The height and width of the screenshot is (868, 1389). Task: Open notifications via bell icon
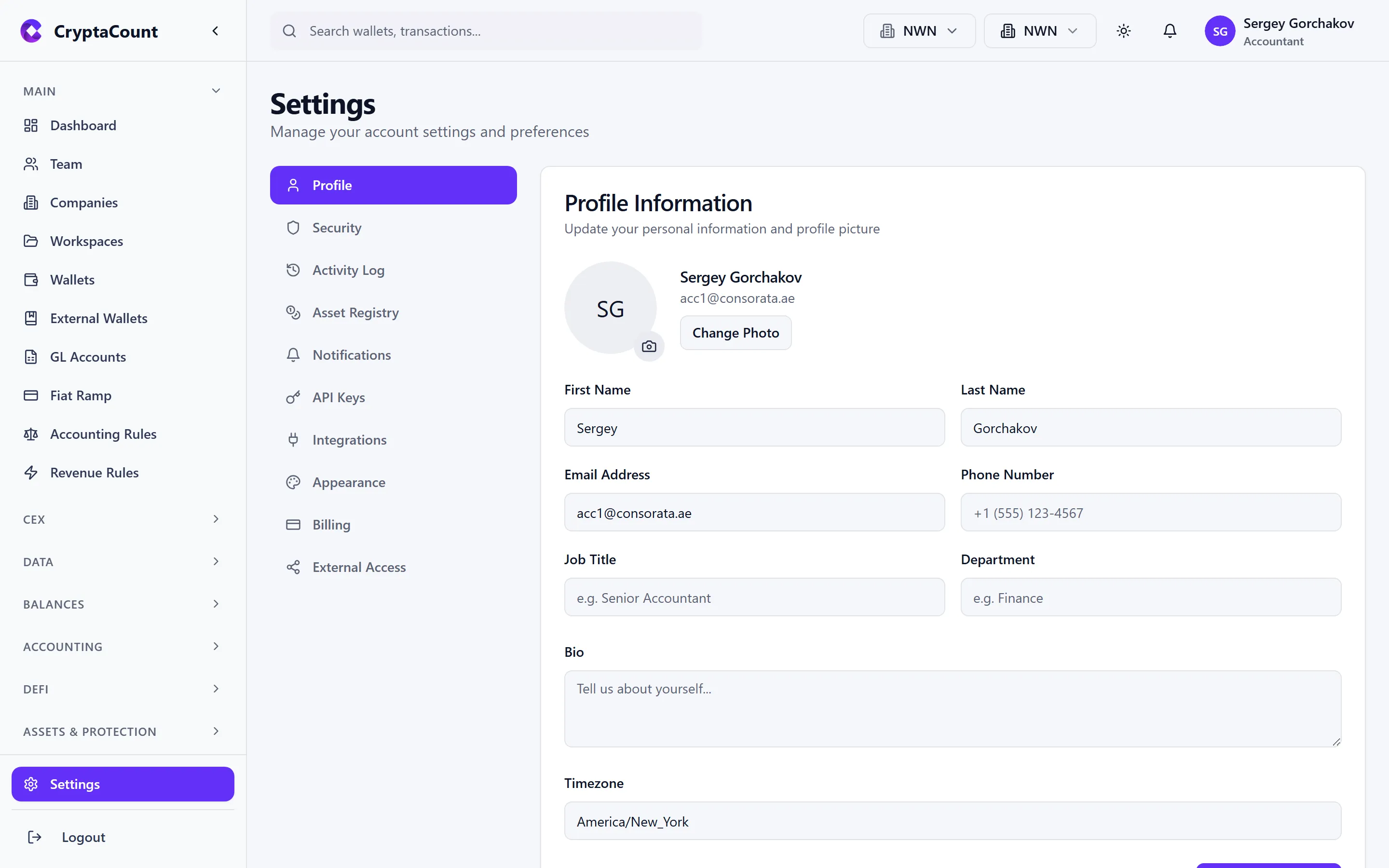pos(1170,30)
